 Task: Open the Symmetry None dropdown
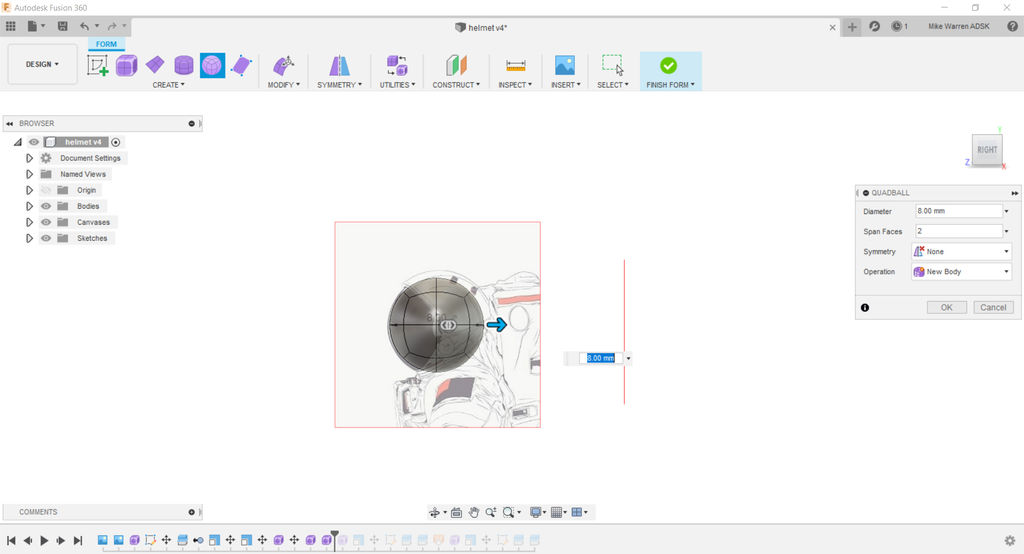coord(961,252)
